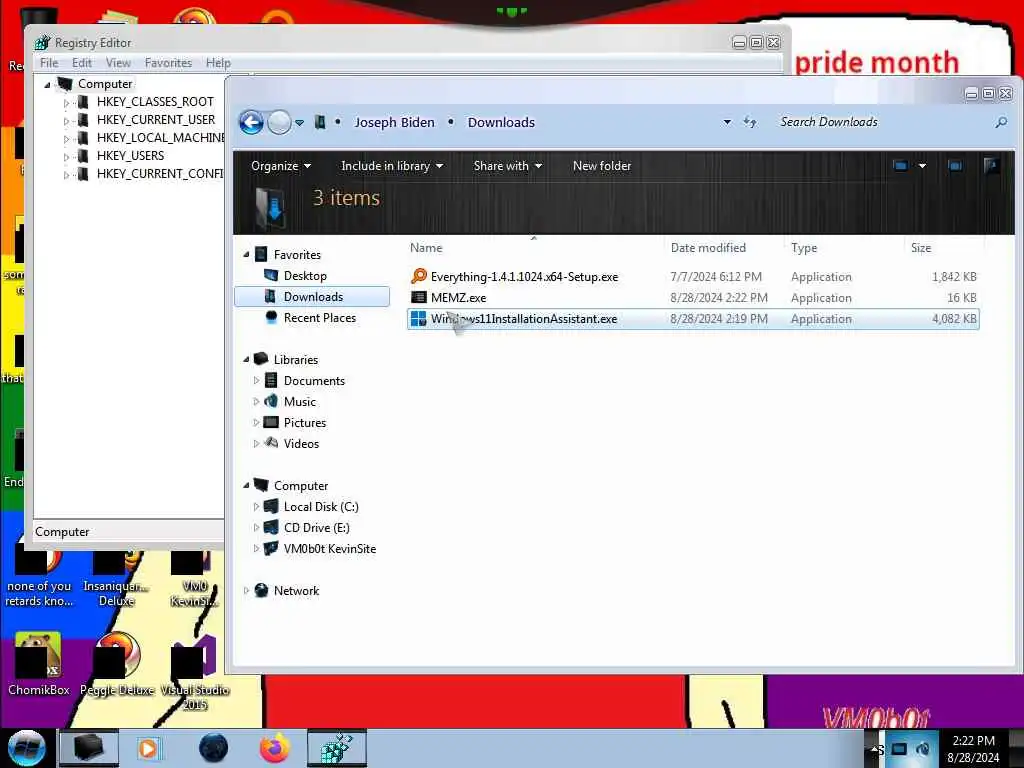
Task: Click the Network globe icon
Action: 261,590
